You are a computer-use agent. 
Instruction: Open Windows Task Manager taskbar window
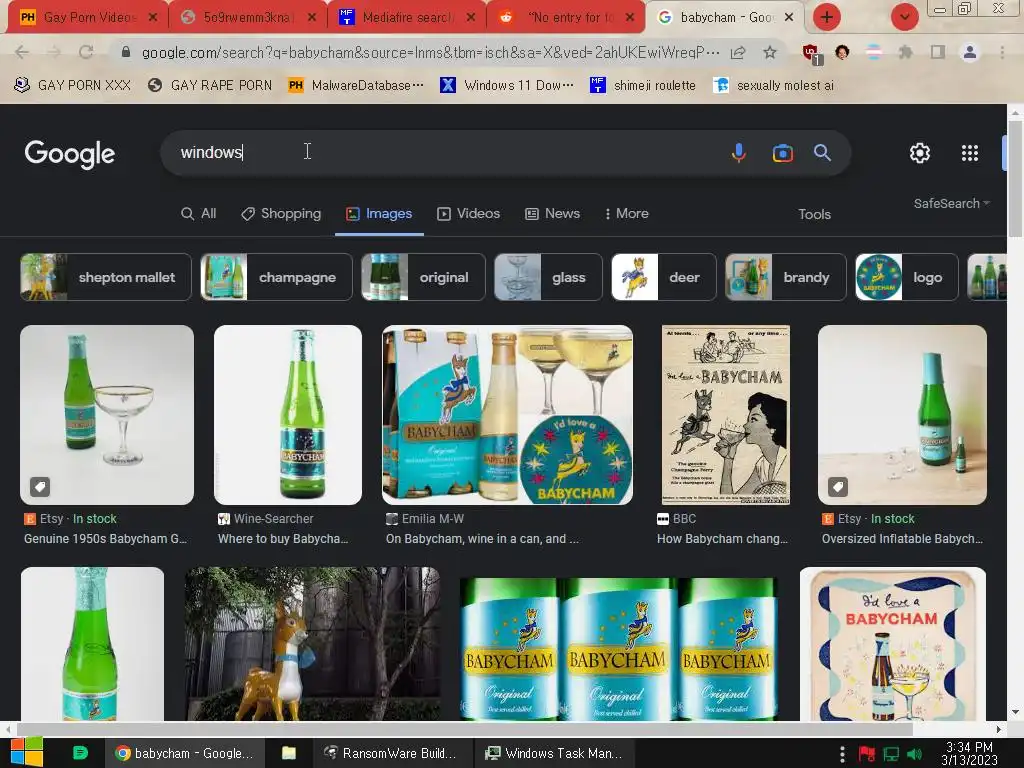(553, 753)
